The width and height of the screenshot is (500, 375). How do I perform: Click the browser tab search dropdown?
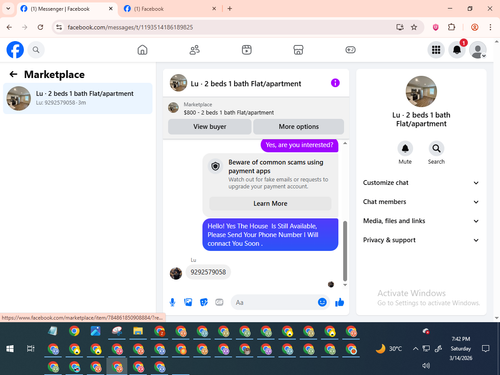8,9
